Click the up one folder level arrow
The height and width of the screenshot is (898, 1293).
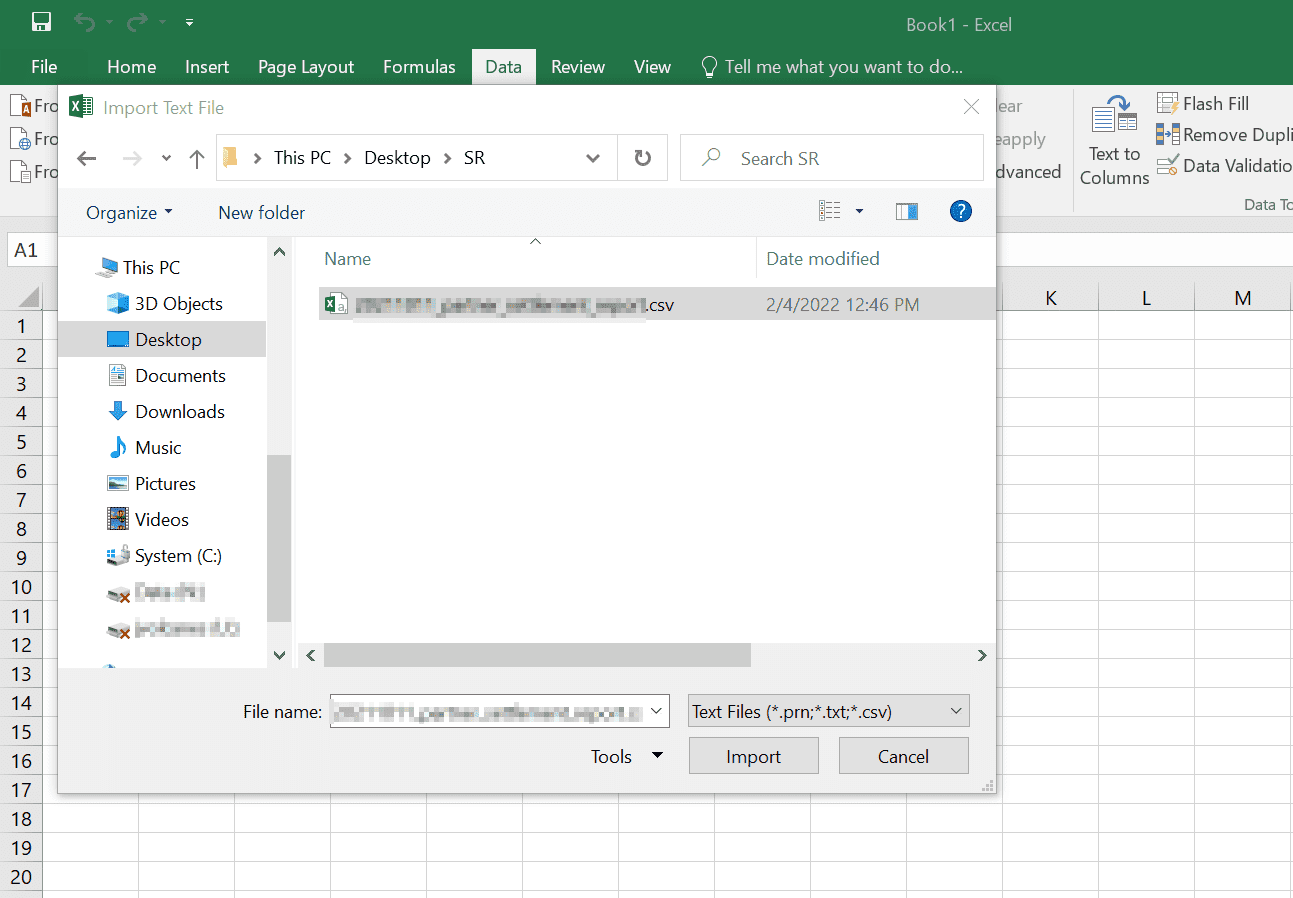196,157
